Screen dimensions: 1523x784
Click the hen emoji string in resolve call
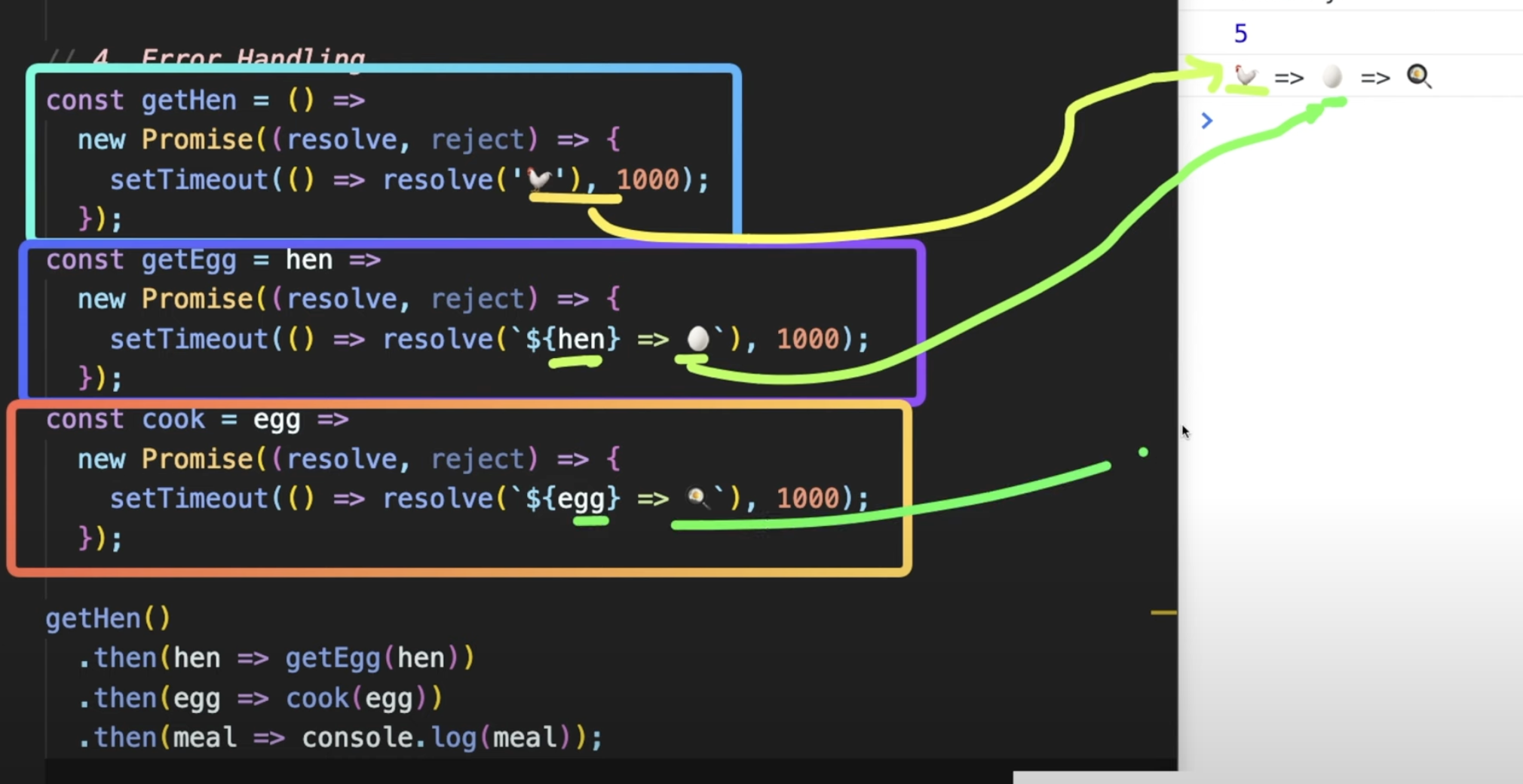point(539,180)
